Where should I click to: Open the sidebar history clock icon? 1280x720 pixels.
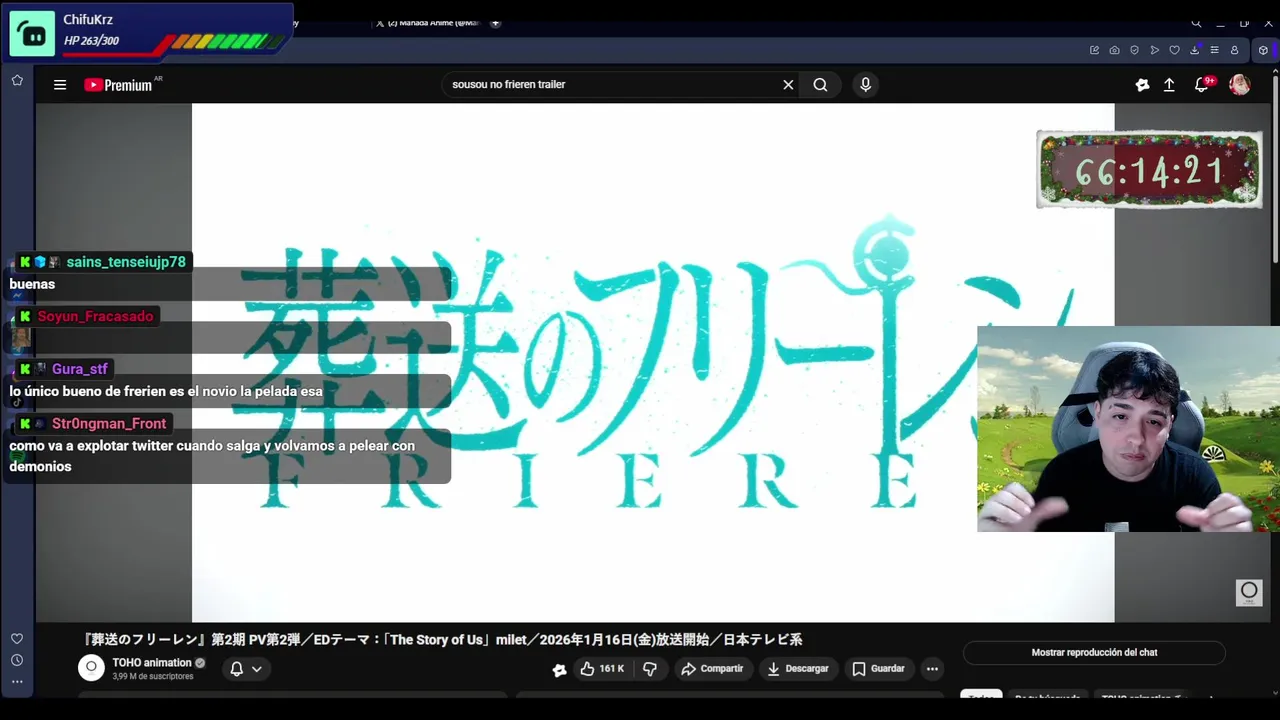click(x=17, y=660)
